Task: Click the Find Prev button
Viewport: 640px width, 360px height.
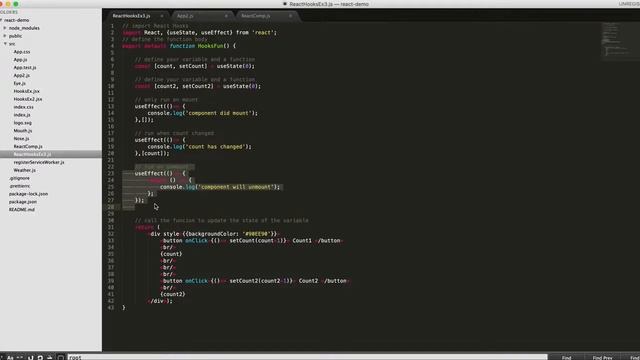Action: click(x=602, y=358)
